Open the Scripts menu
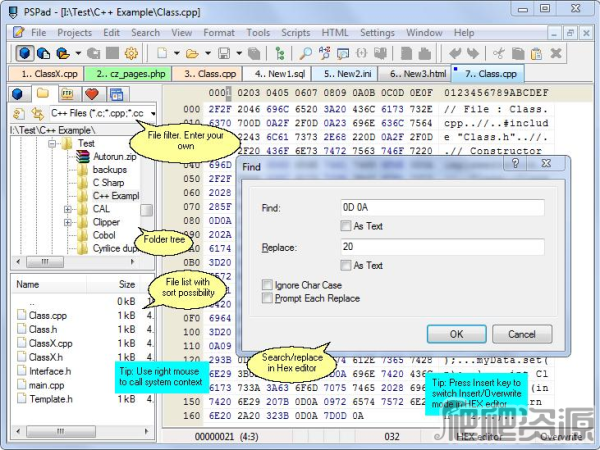 [x=295, y=33]
